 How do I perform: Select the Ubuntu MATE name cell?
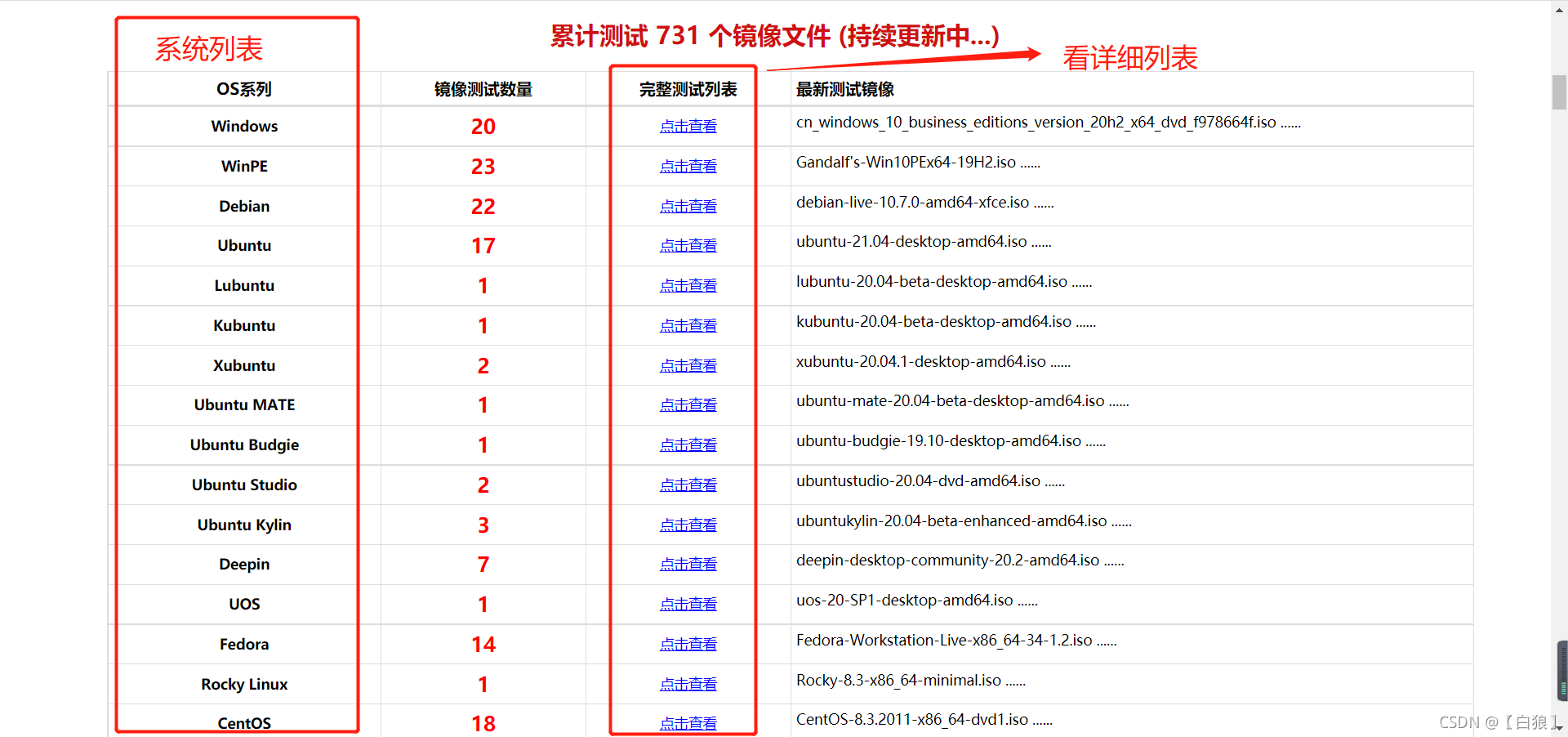[244, 404]
